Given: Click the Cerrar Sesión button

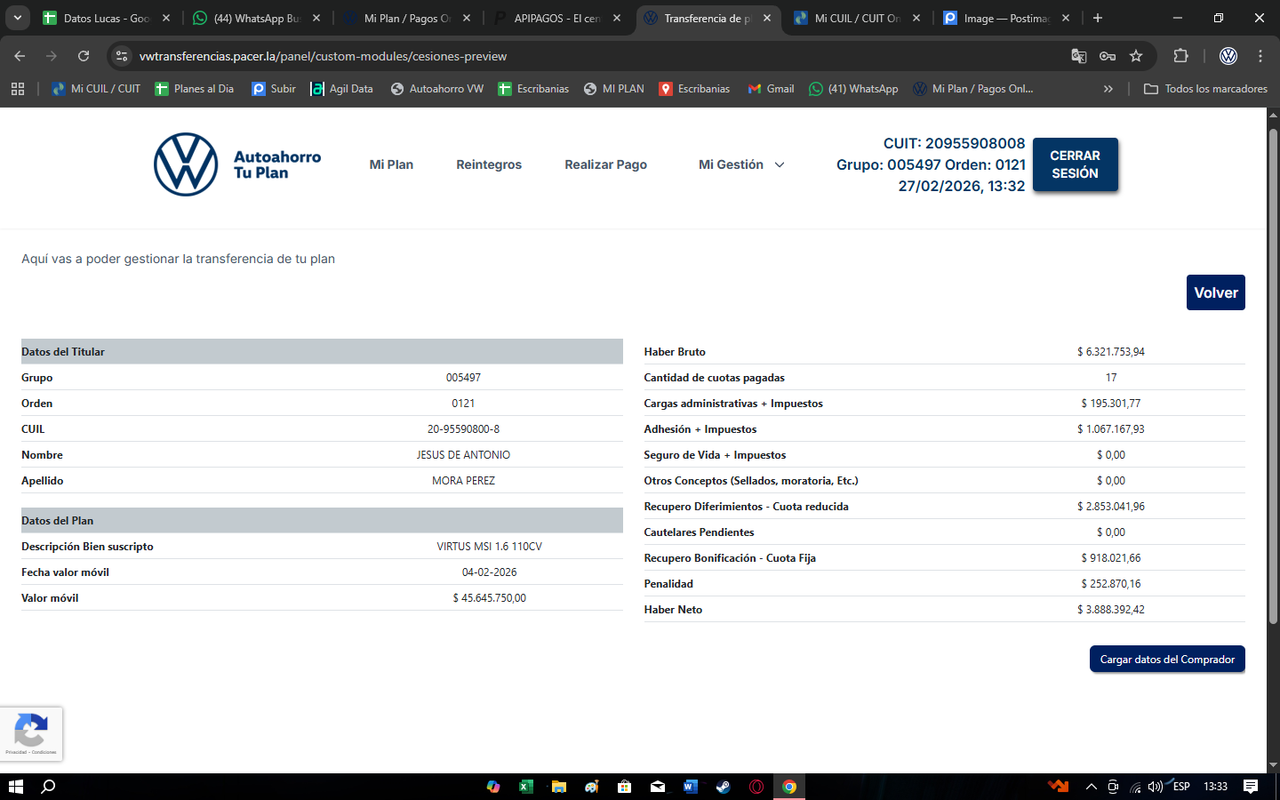Looking at the screenshot, I should (1075, 164).
